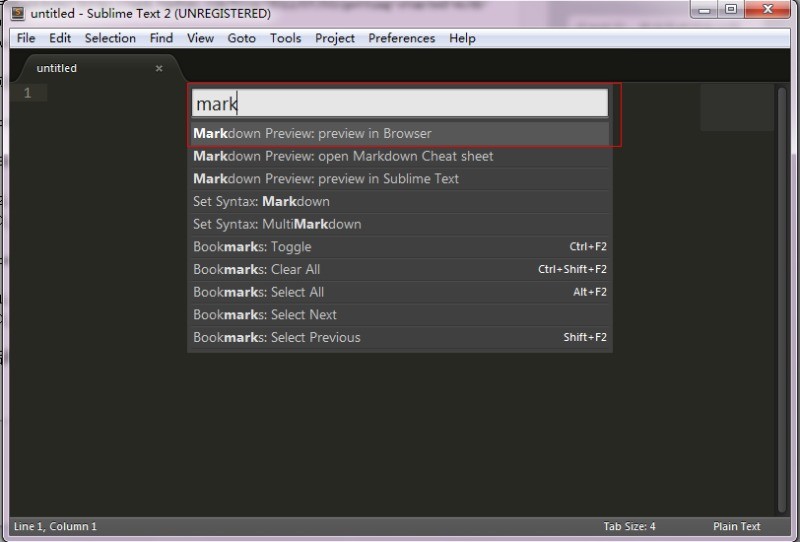Close the untitled tab

point(159,68)
